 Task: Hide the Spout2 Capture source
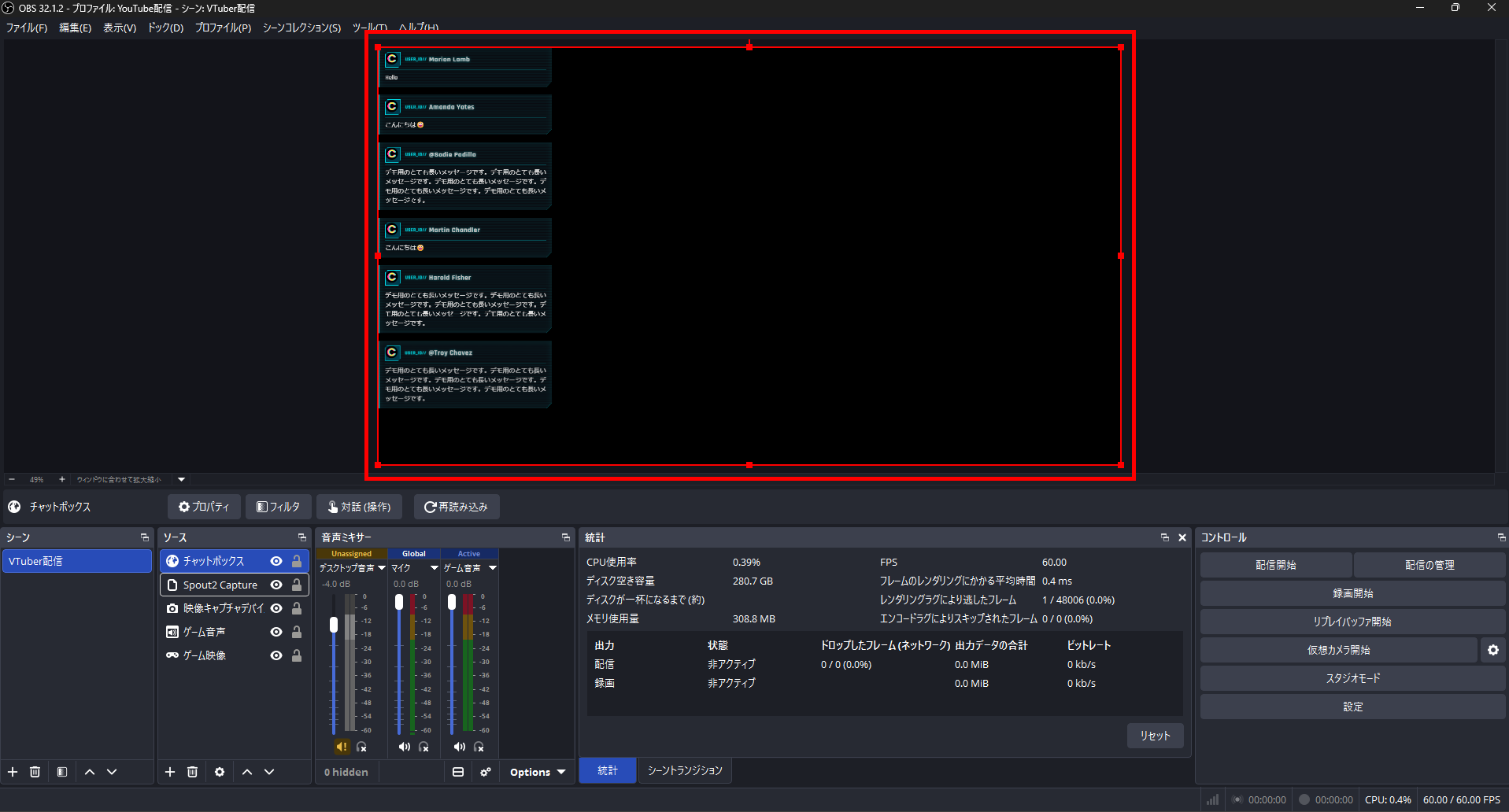276,585
